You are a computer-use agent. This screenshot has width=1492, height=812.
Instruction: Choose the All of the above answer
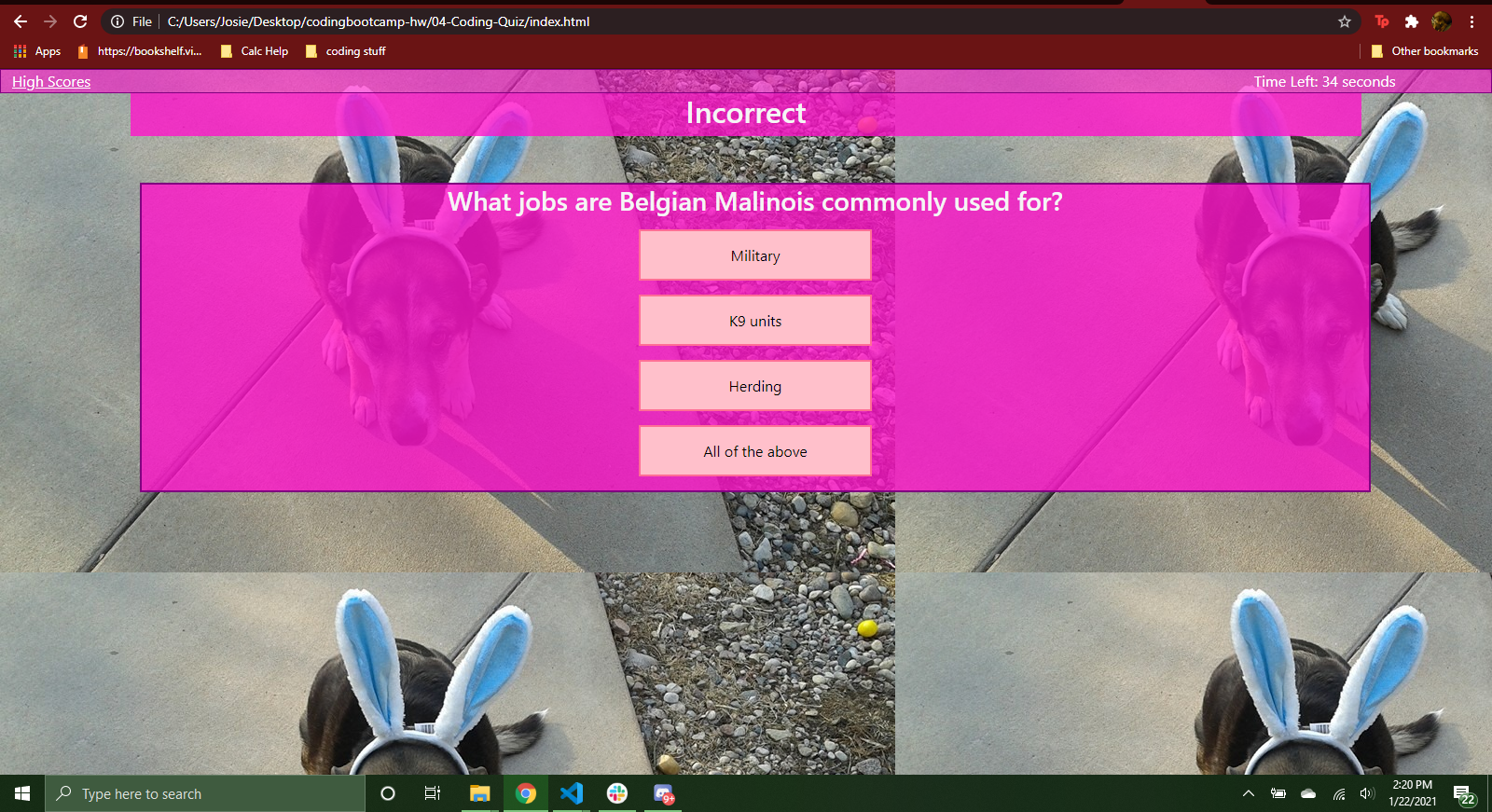[x=755, y=451]
